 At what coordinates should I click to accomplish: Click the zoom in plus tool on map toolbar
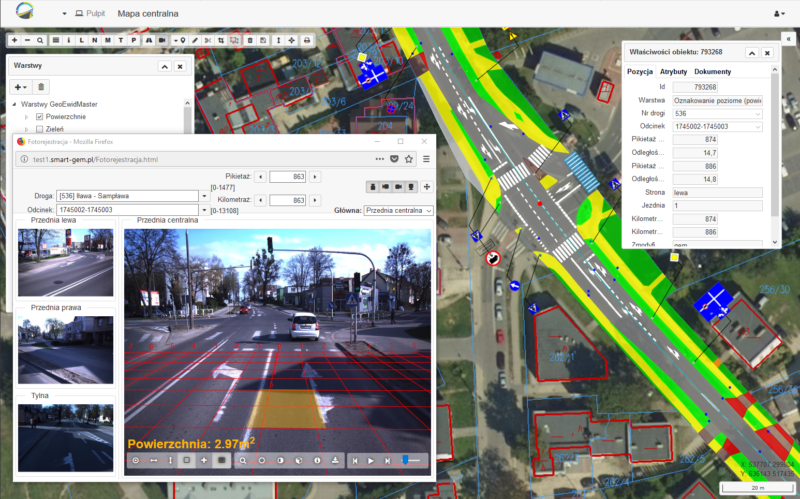15,40
